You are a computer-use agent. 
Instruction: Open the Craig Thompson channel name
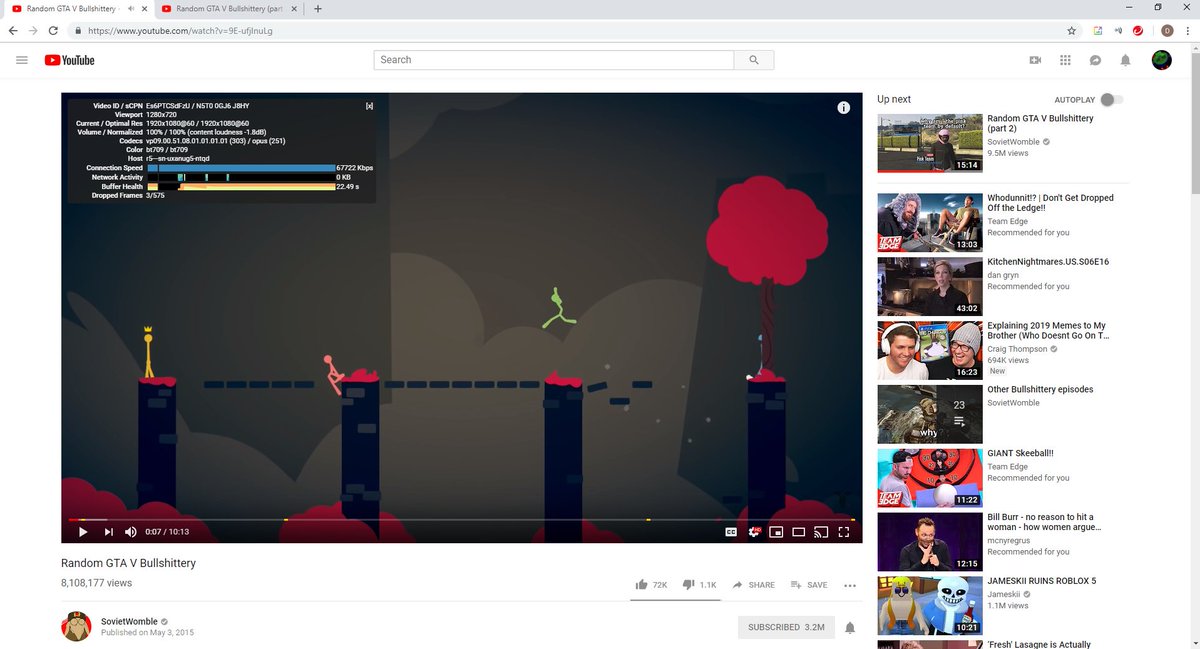tap(1017, 349)
